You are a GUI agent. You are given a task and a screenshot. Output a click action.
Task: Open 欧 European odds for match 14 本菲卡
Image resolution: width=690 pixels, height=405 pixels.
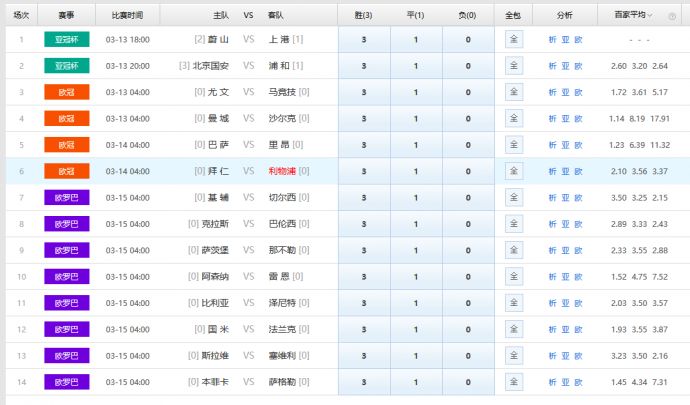(x=578, y=382)
